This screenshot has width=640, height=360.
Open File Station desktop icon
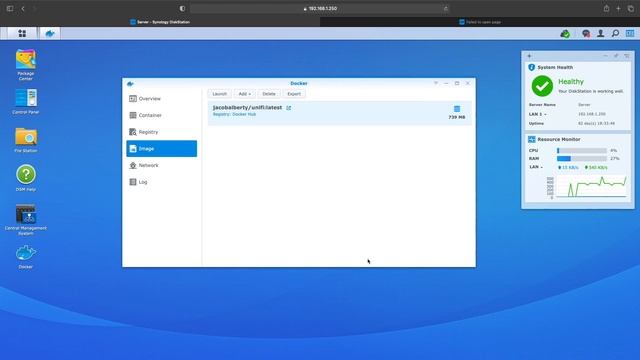[26, 140]
